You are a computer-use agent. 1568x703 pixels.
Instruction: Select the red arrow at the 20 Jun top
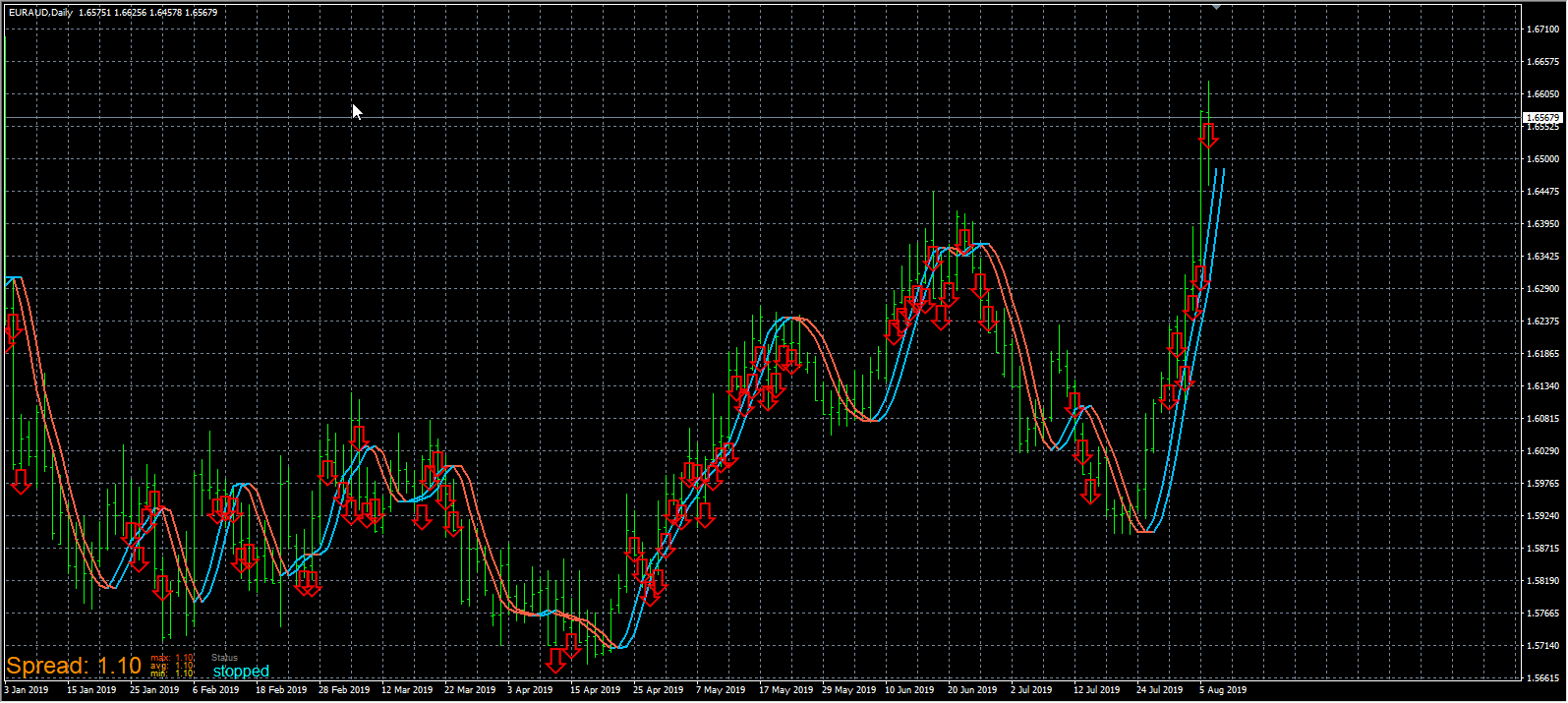[x=964, y=242]
